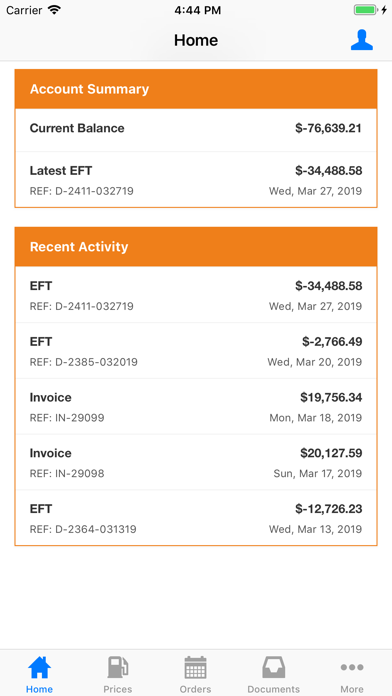View Invoice IN-29098 details
This screenshot has width=392, height=696.
pyautogui.click(x=196, y=463)
